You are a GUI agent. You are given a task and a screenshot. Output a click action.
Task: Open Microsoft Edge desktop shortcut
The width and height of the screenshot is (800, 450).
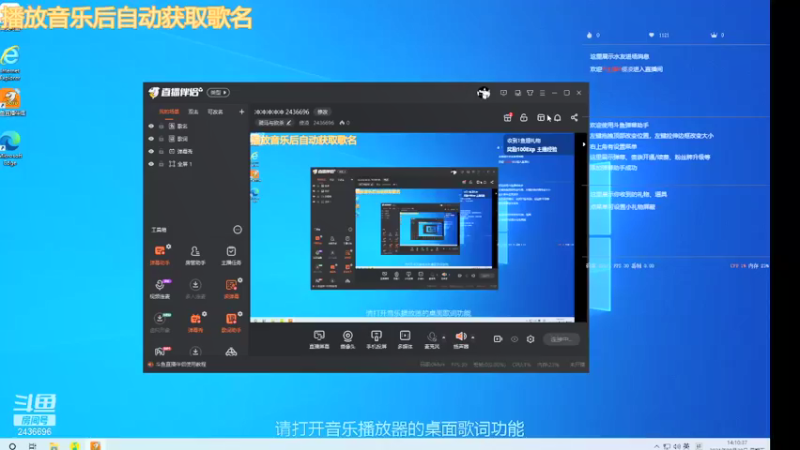pyautogui.click(x=11, y=148)
